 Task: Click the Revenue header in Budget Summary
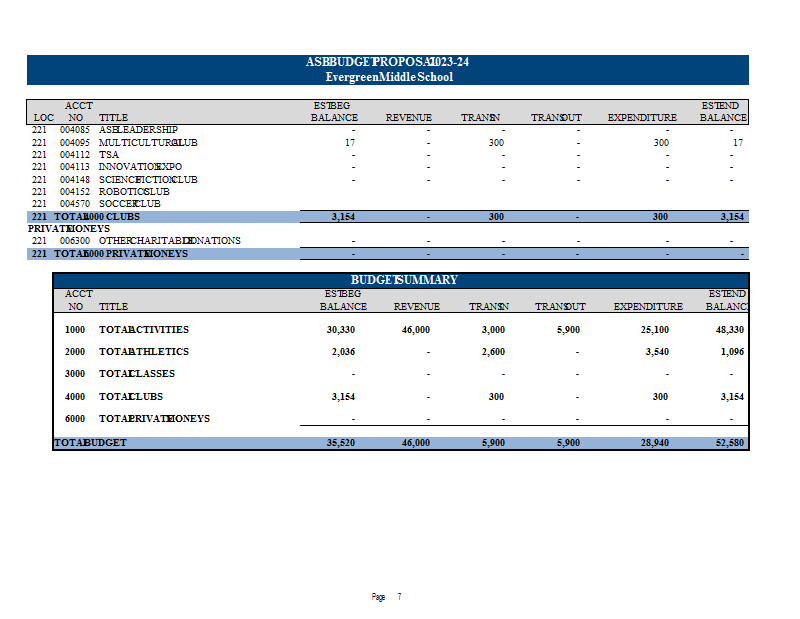417,307
